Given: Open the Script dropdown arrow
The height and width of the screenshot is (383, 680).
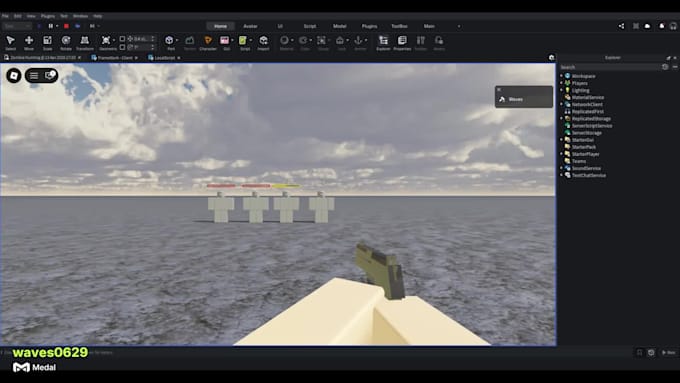Looking at the screenshot, I should (x=251, y=40).
